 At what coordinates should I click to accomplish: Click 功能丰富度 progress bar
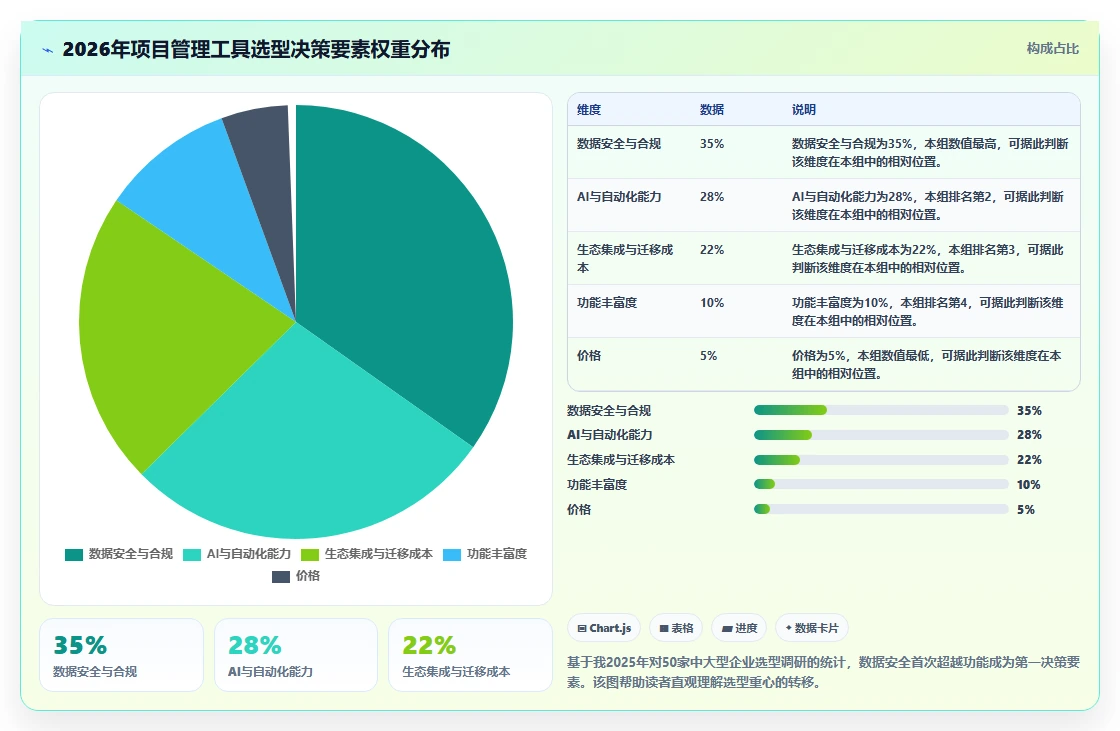coord(881,484)
